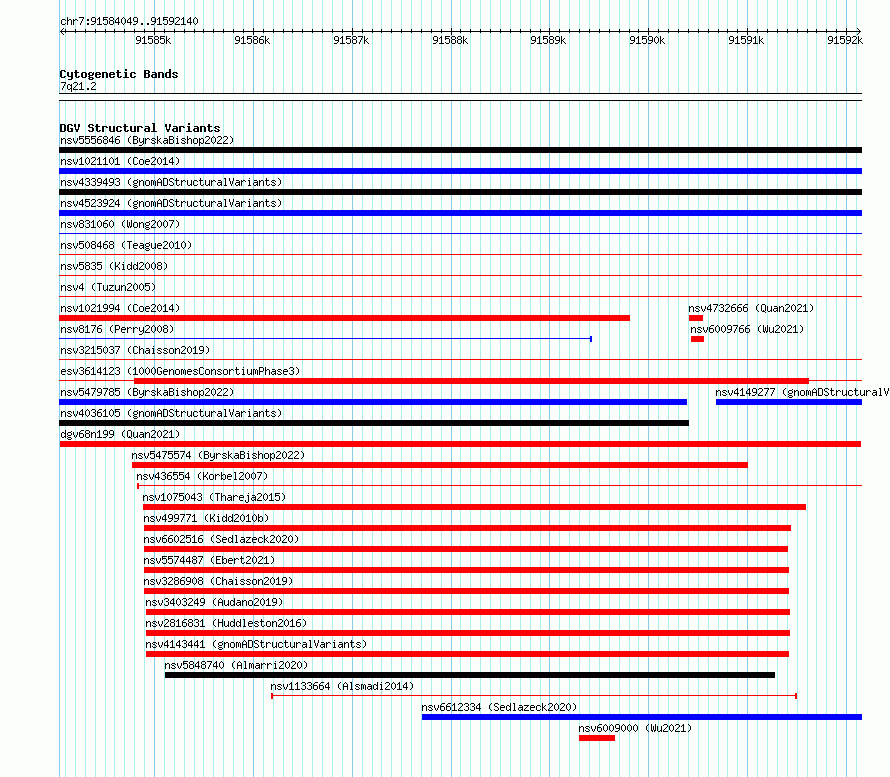Click the nsv4149277 gnomAD variant label
Viewport: 890px width, 777px height.
(802, 392)
